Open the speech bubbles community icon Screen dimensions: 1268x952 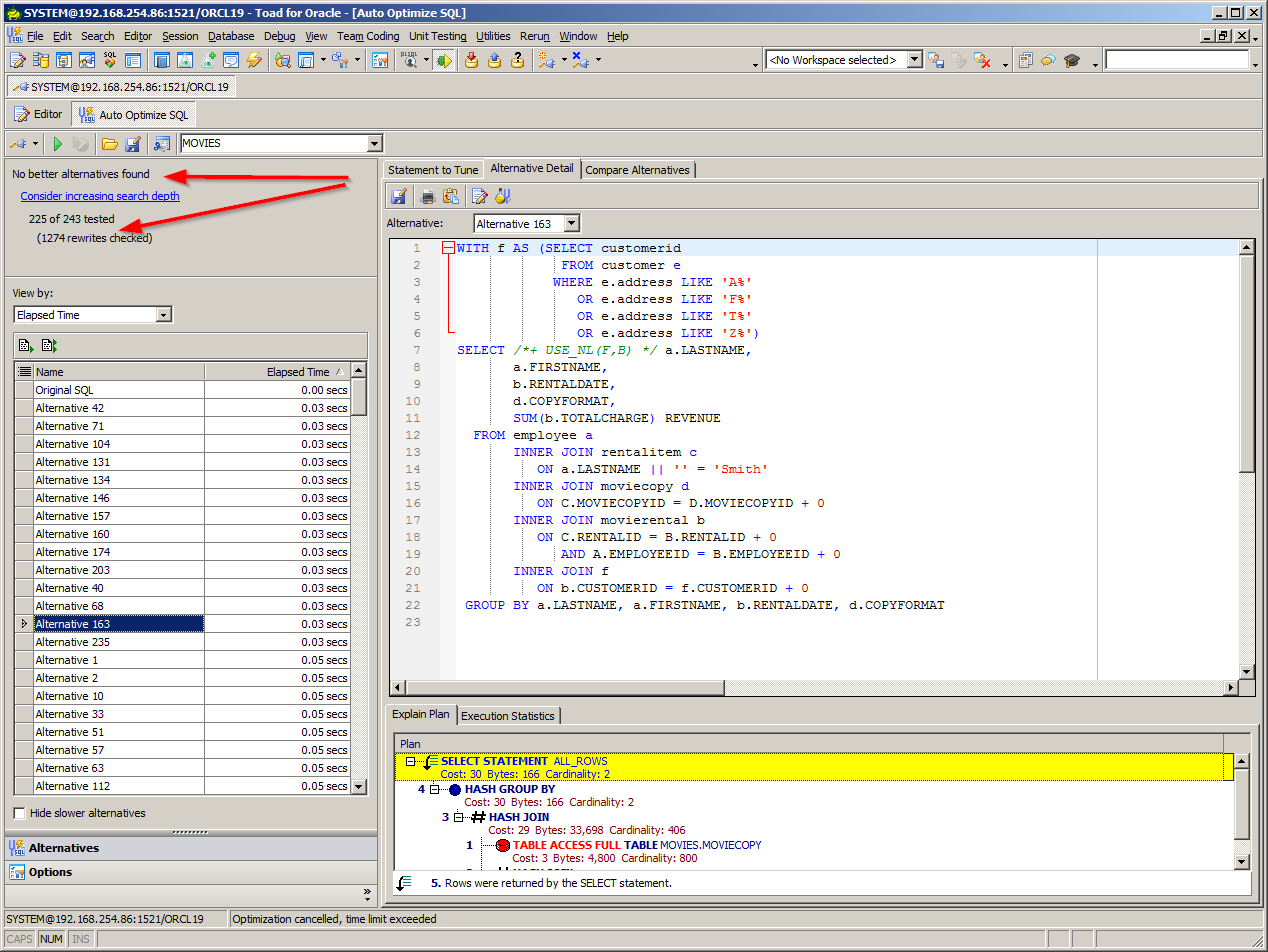click(1048, 60)
